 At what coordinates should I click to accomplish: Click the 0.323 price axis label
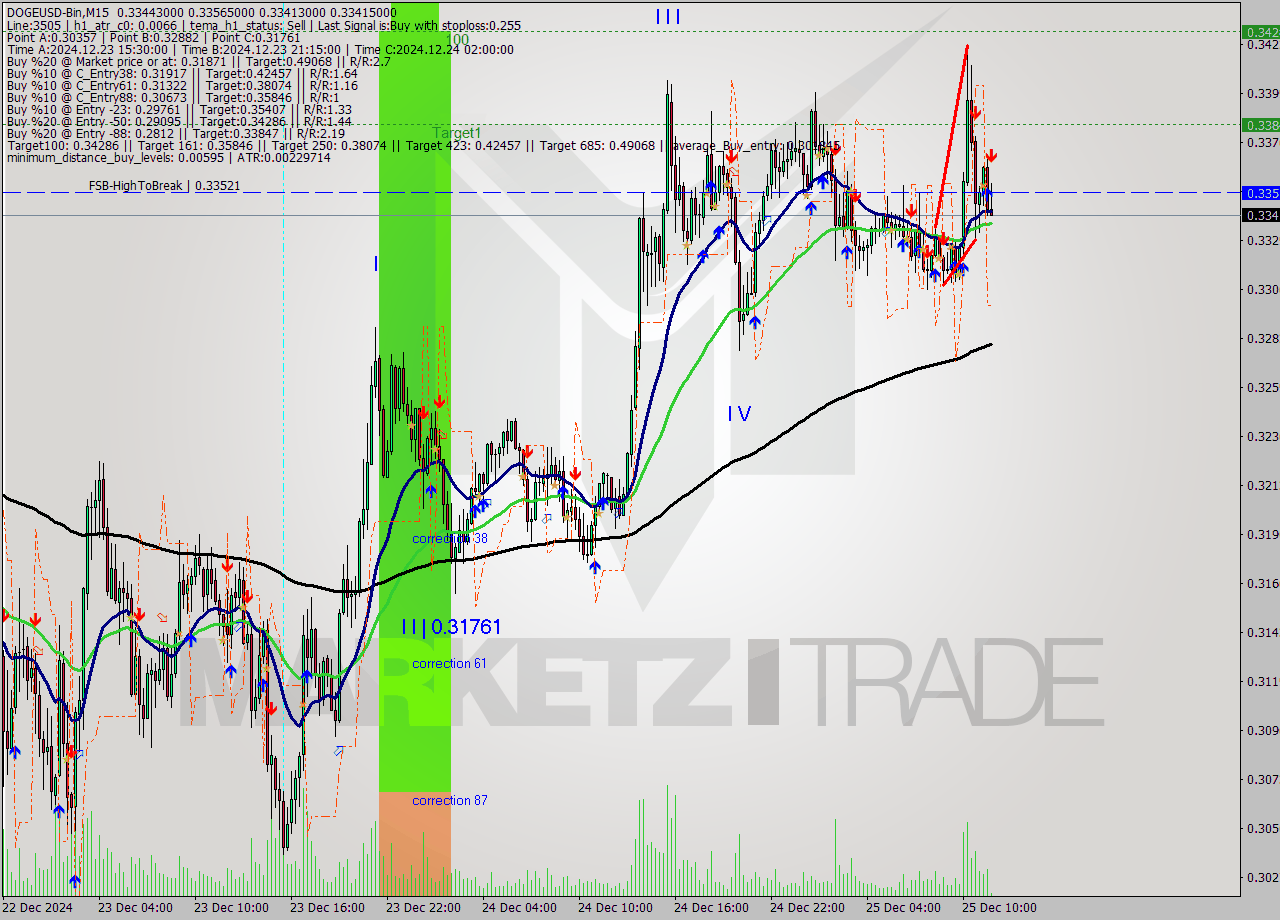(x=1262, y=436)
